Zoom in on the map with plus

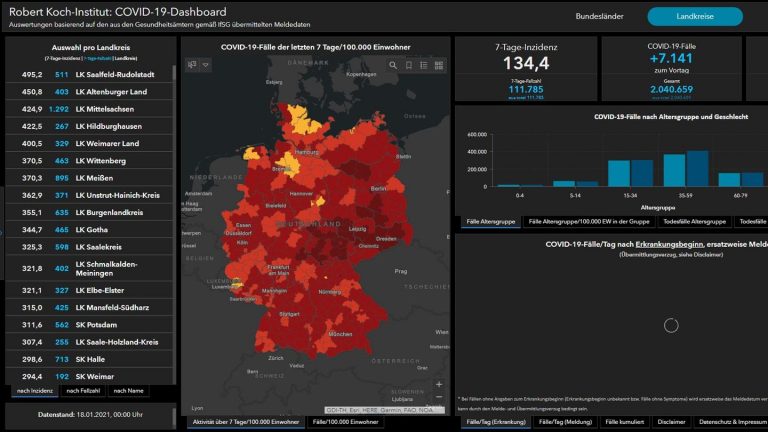439,384
